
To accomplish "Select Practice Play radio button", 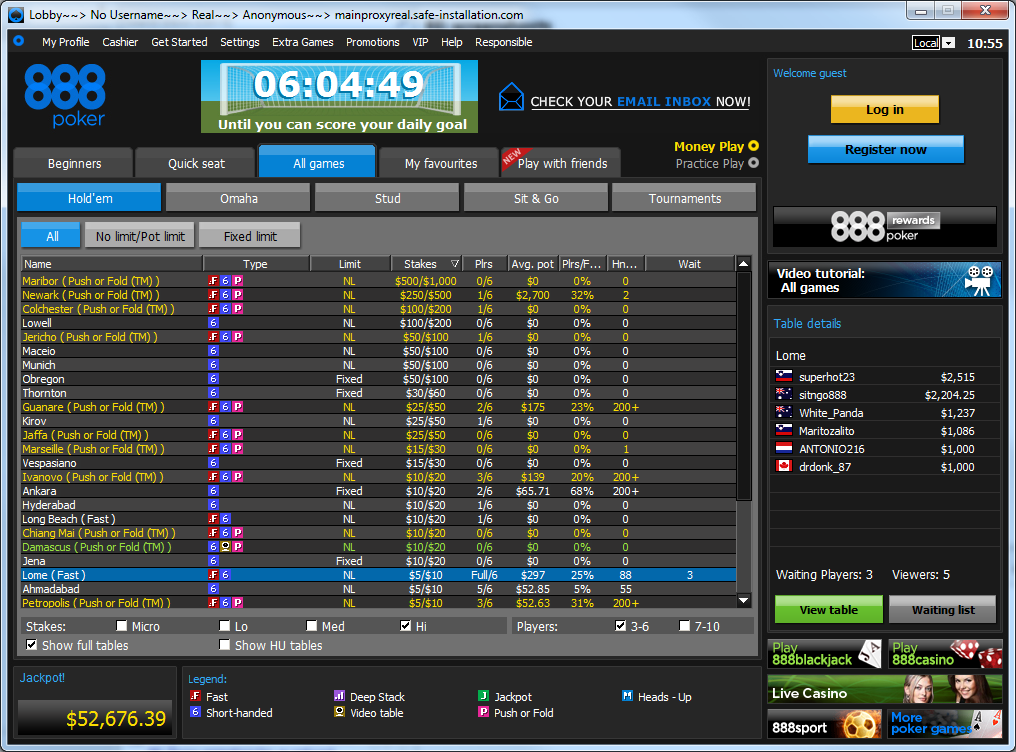I will tap(754, 163).
